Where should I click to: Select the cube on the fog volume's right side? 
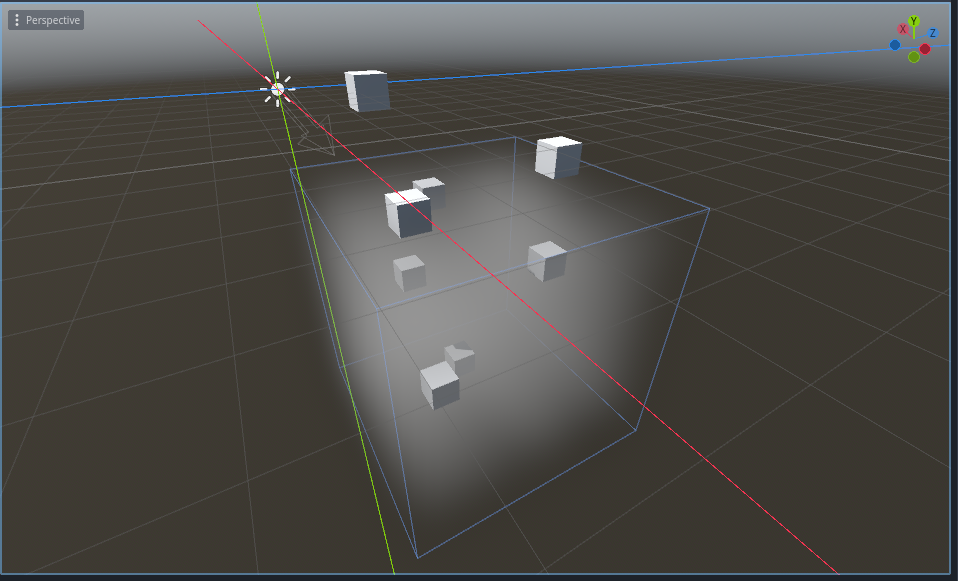pyautogui.click(x=544, y=260)
